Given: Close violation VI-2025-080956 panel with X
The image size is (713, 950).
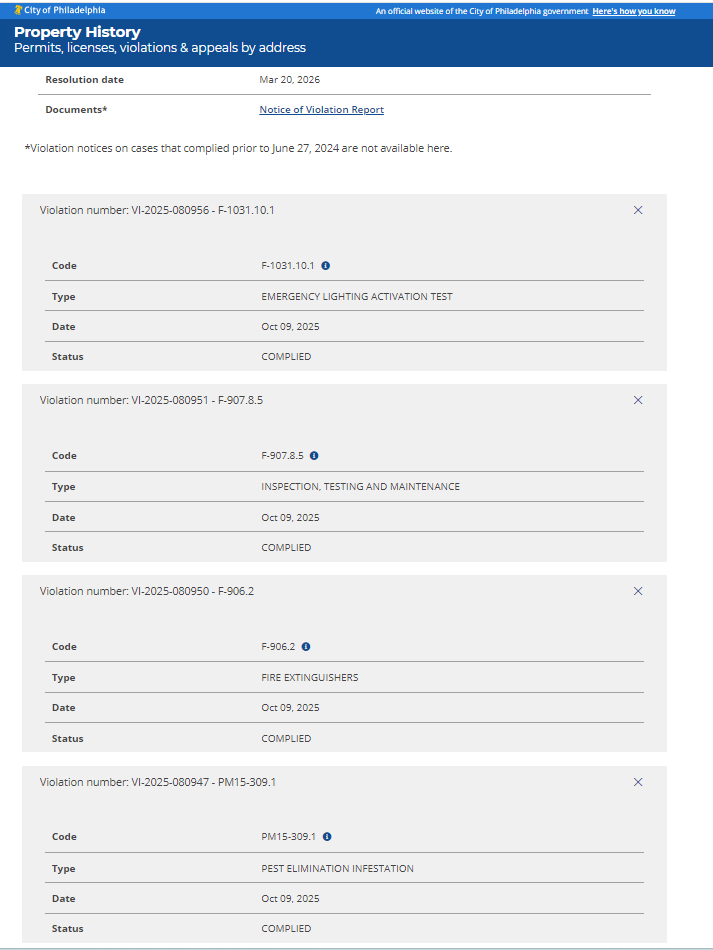Looking at the screenshot, I should click(638, 210).
